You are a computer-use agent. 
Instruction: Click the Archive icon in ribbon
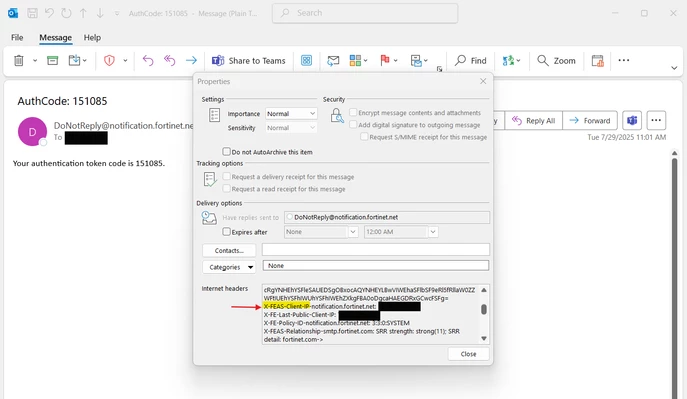pyautogui.click(x=53, y=60)
